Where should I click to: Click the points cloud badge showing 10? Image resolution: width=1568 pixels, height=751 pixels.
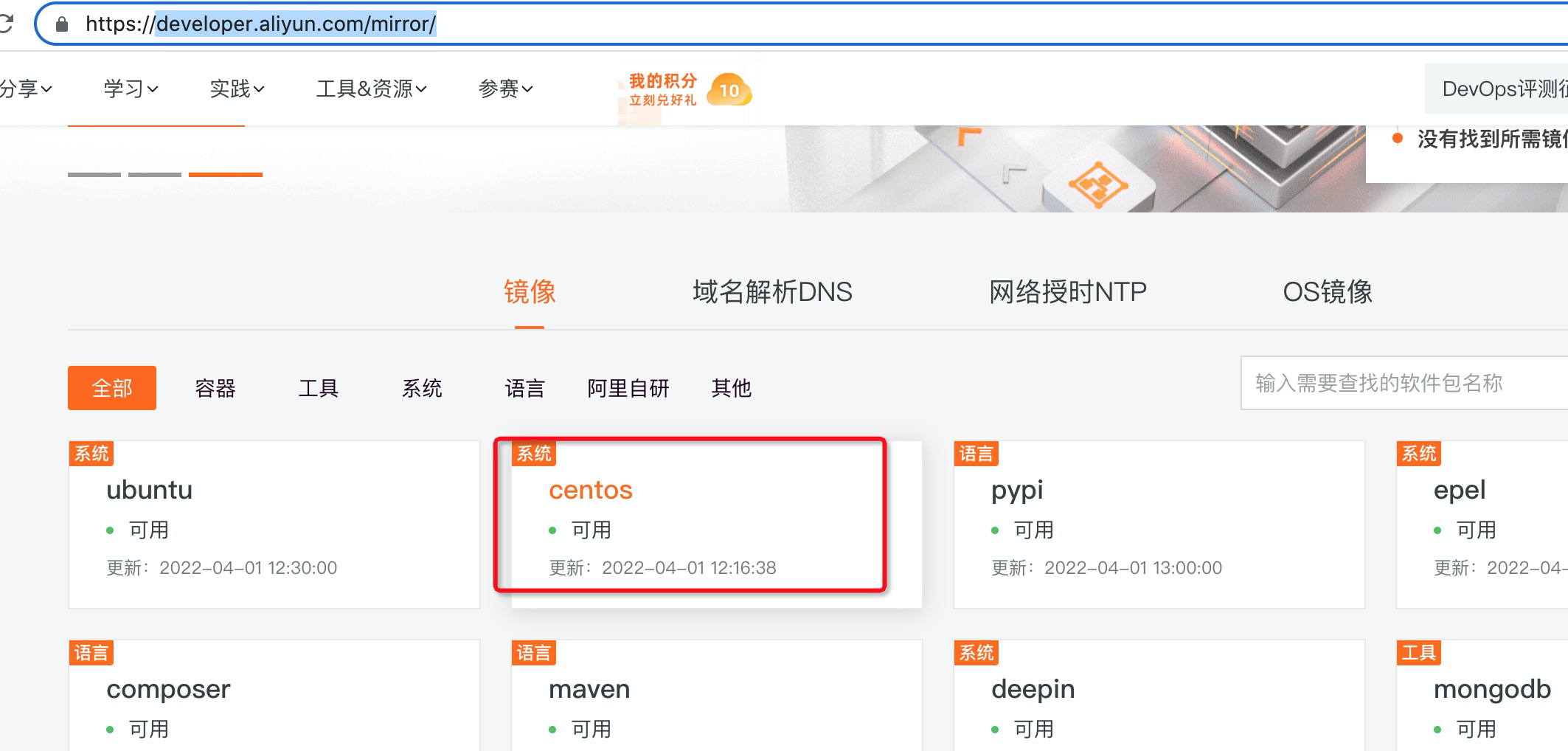[729, 90]
